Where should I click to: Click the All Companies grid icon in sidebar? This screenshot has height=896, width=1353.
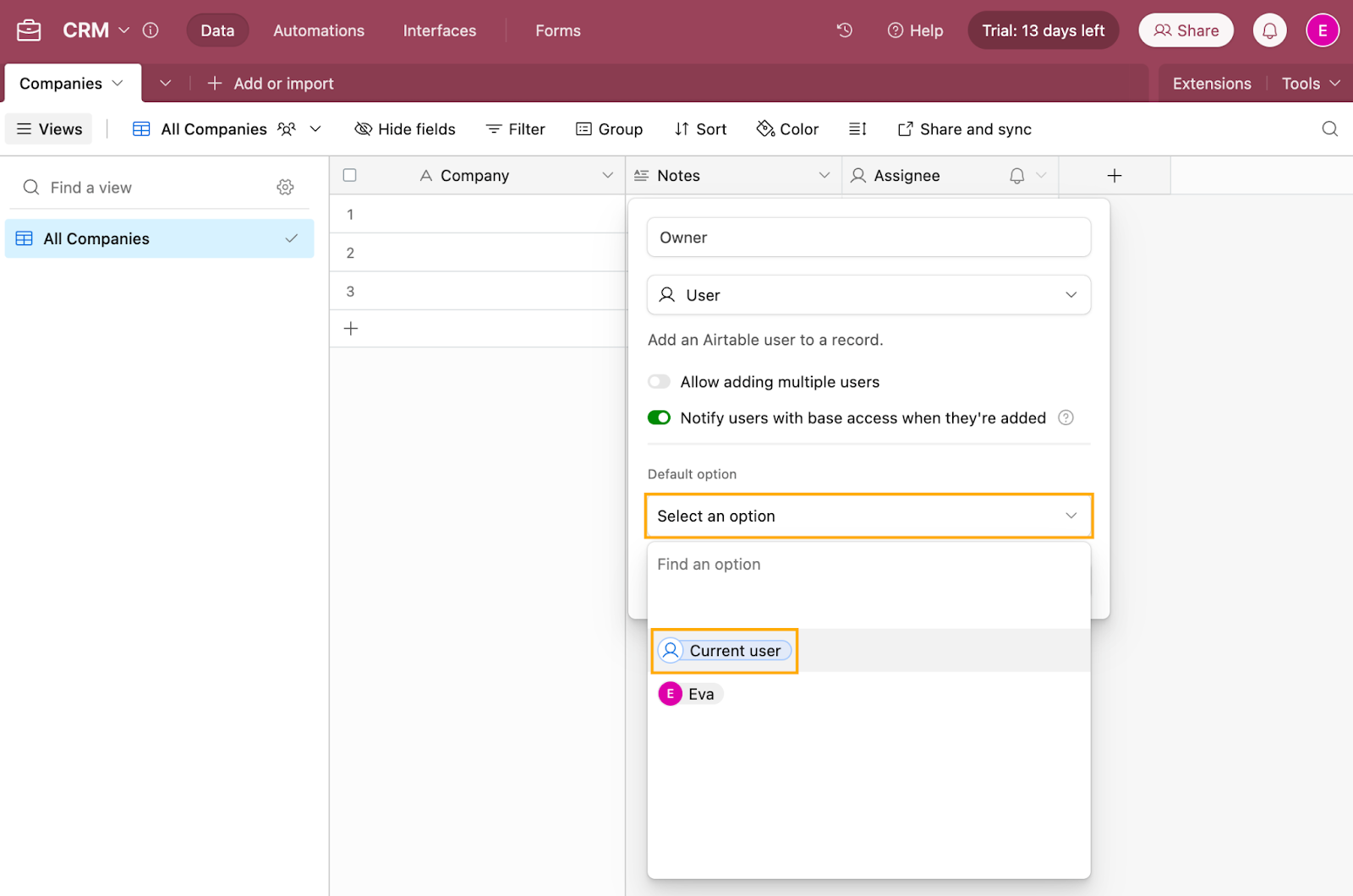tap(25, 239)
